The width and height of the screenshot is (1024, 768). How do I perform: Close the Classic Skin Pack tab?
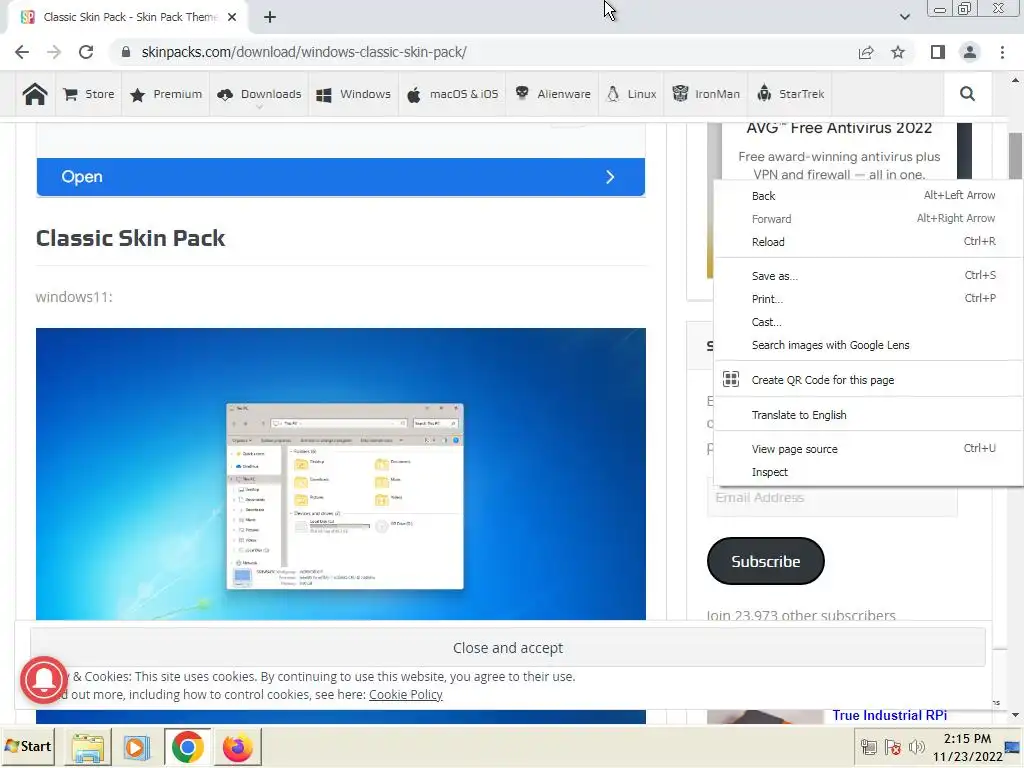click(x=232, y=17)
